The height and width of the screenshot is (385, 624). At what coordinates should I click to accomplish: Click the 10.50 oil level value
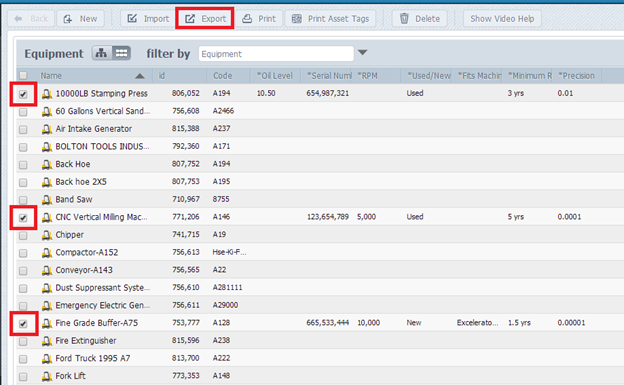coord(266,93)
